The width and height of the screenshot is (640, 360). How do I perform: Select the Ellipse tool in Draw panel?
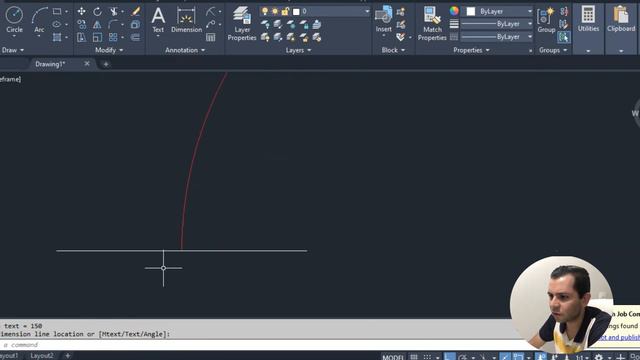coord(57,24)
